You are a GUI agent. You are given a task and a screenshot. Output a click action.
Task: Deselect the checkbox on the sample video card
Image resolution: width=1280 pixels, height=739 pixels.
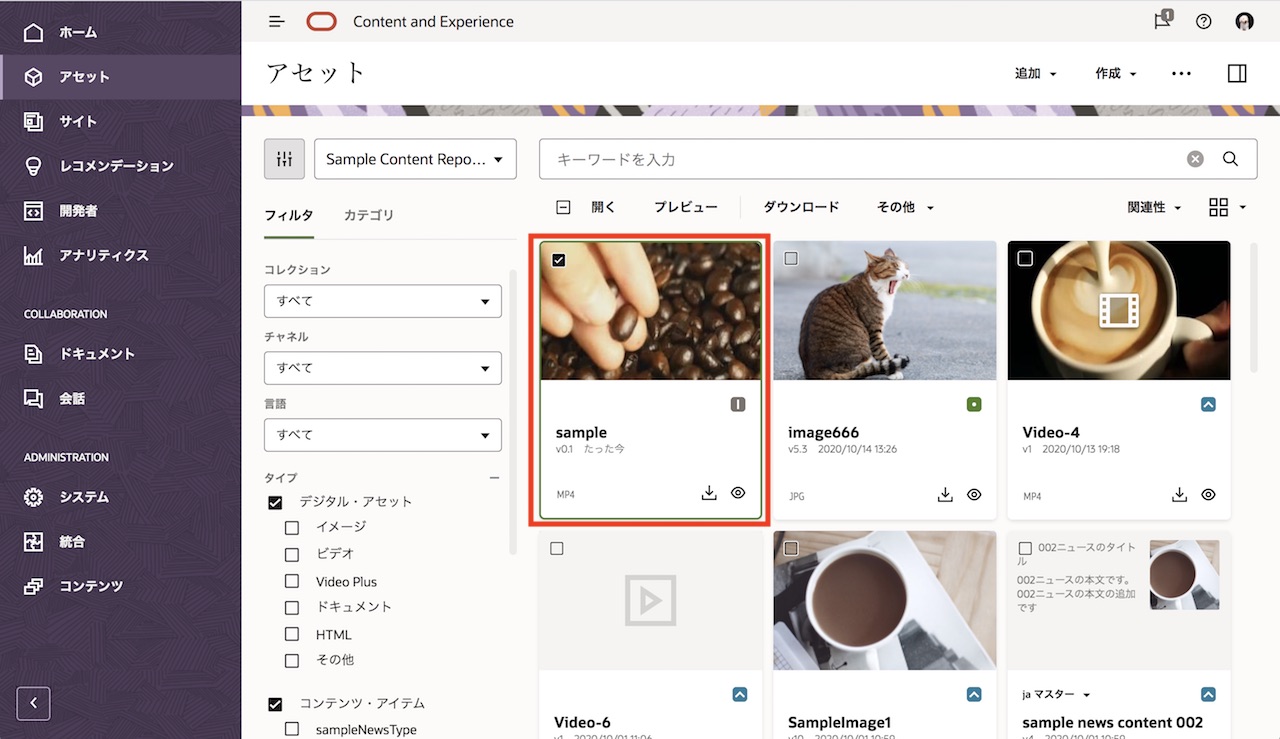click(558, 260)
